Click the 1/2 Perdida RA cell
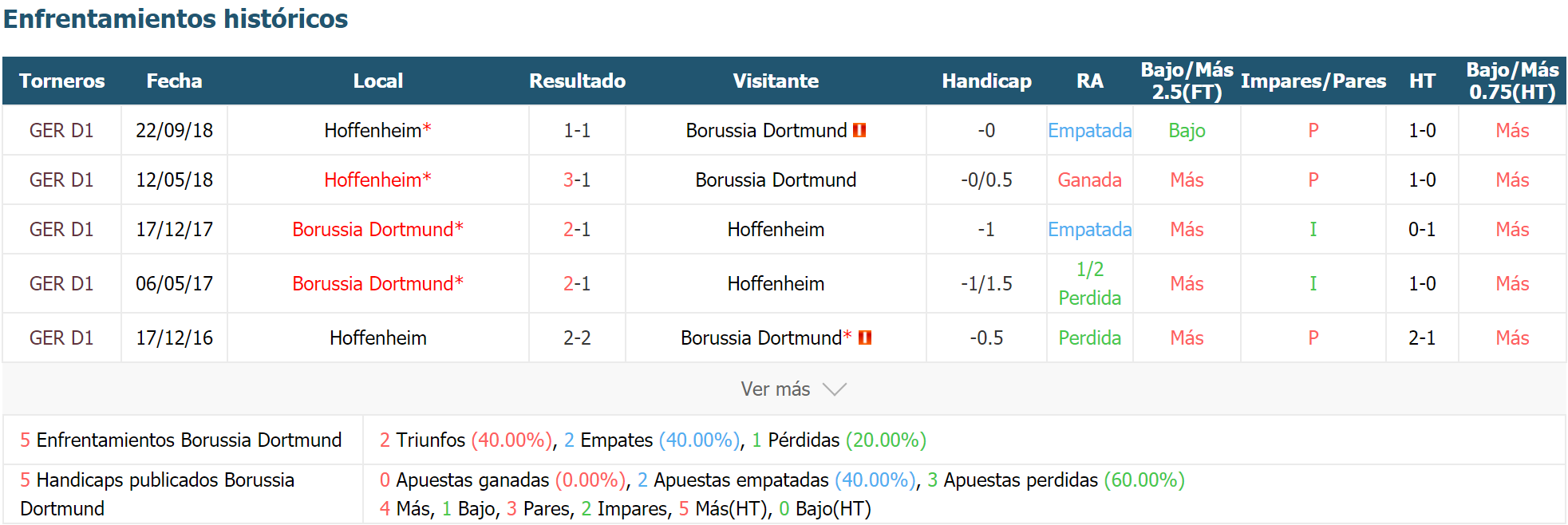The width and height of the screenshot is (1568, 525). 1089,284
